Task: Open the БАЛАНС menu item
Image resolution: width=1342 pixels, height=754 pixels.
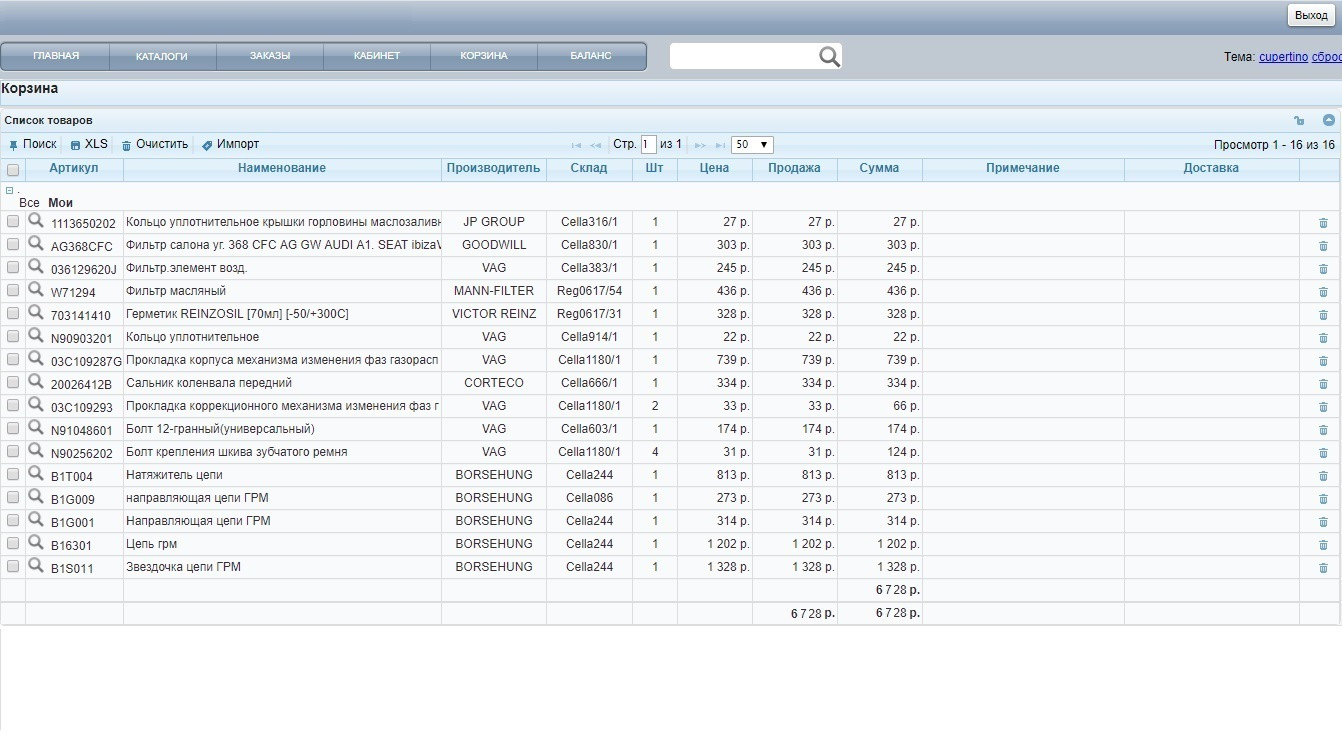Action: tap(591, 56)
